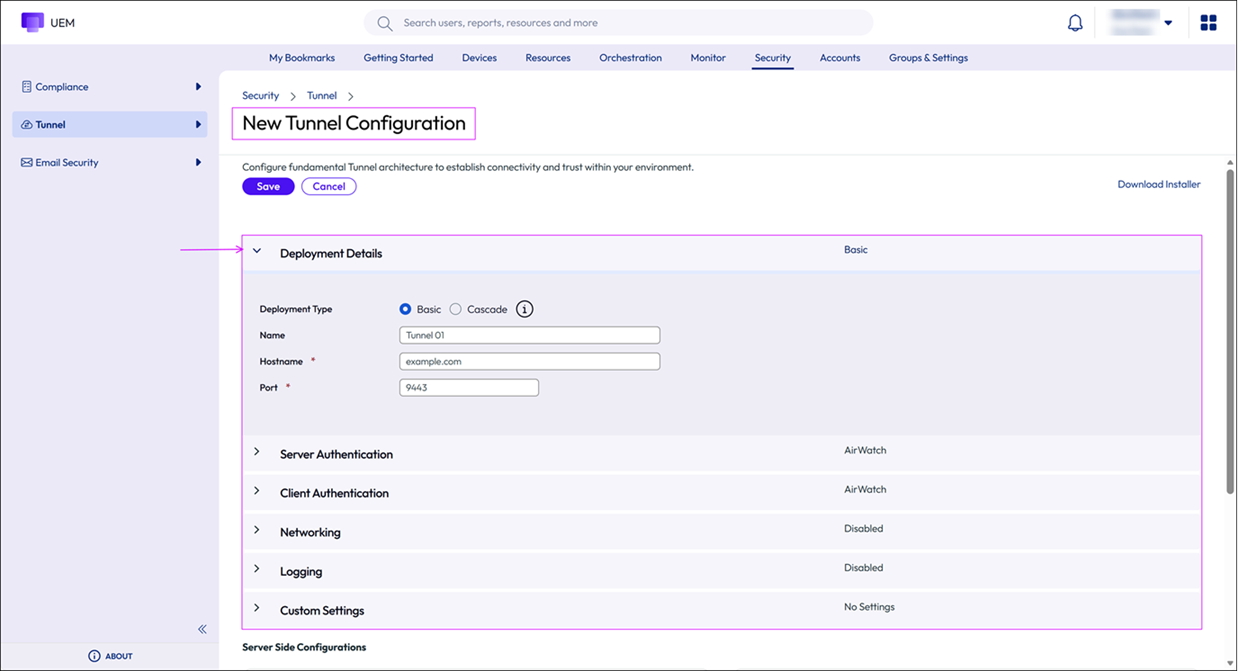Click the Hostname input field

point(529,361)
